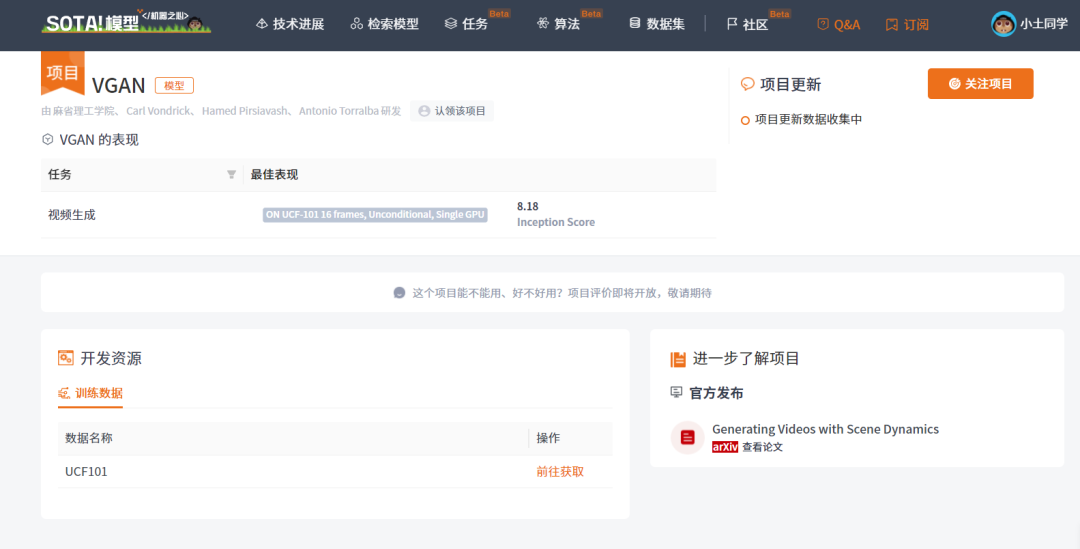Click the 查看论文 link
1080x549 pixels.
coord(762,447)
